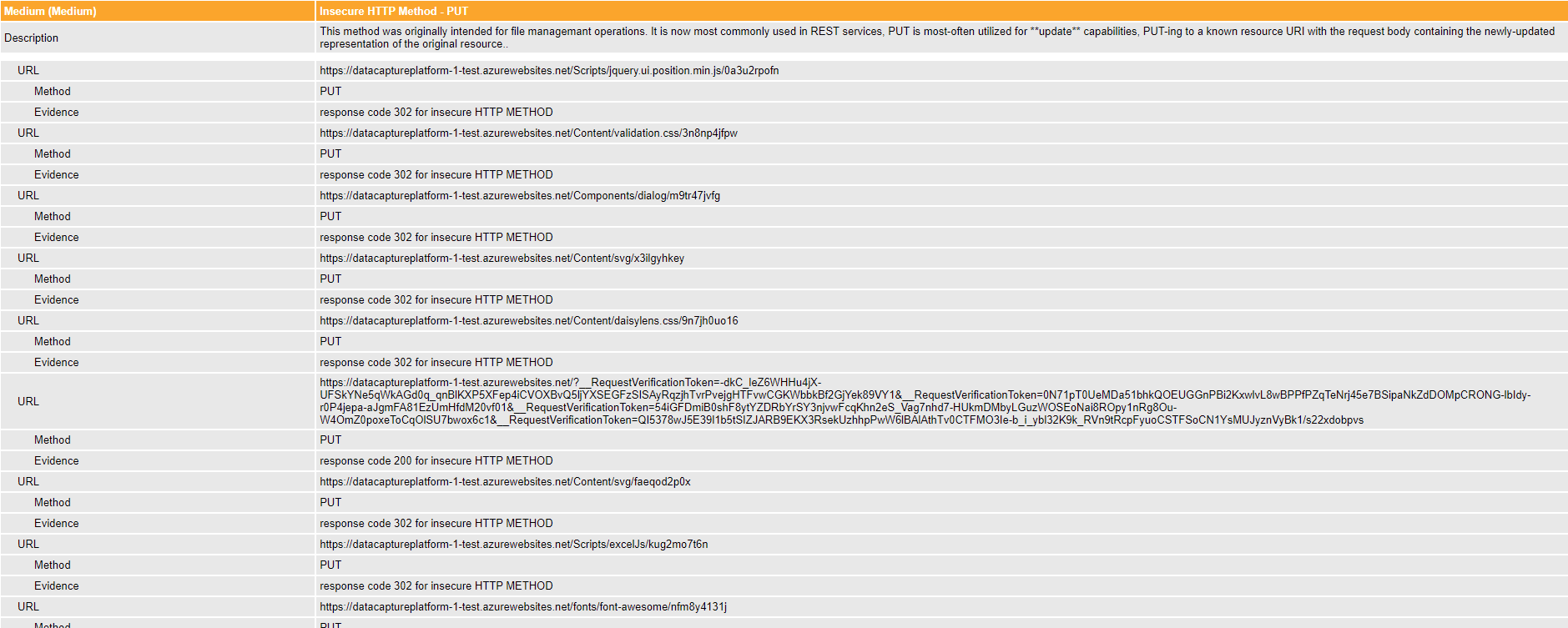
Task: Click URL label beside validation.css link
Action: (28, 133)
